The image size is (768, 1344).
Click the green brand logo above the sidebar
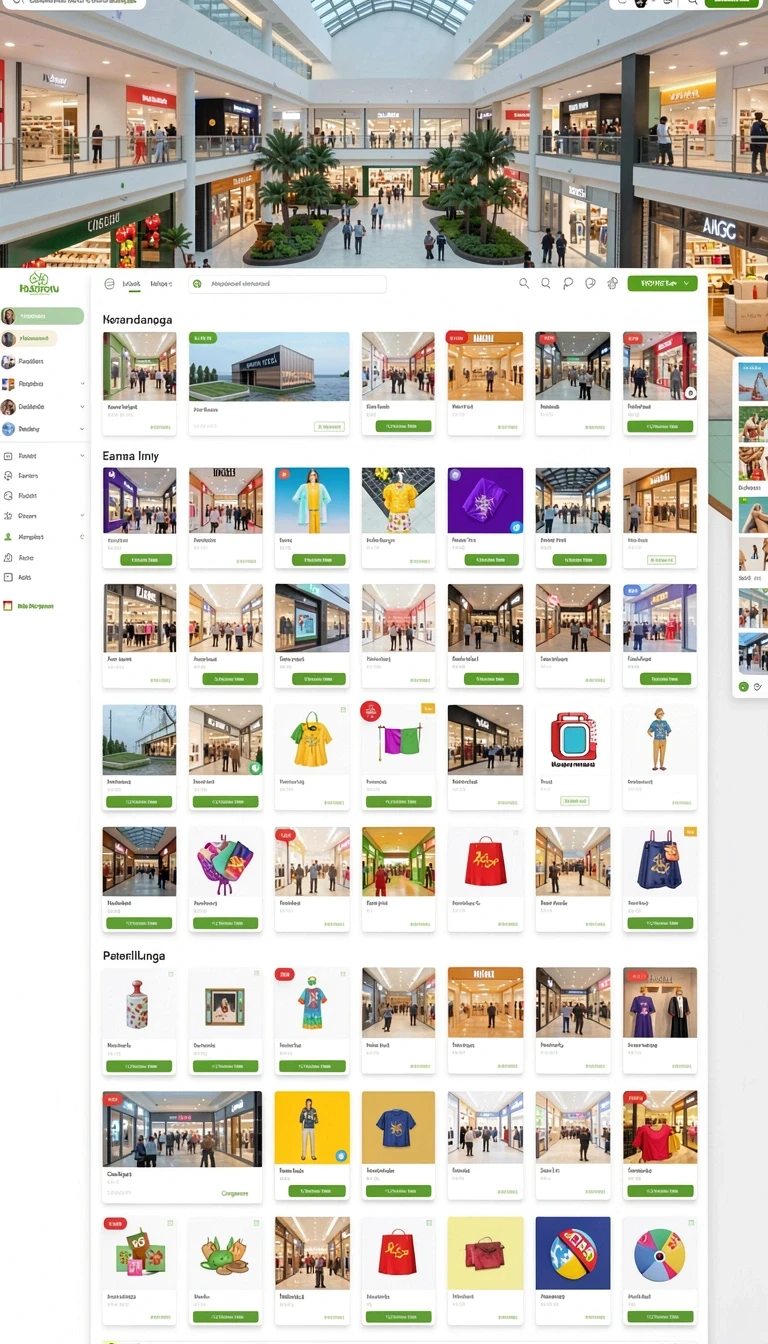click(x=38, y=283)
